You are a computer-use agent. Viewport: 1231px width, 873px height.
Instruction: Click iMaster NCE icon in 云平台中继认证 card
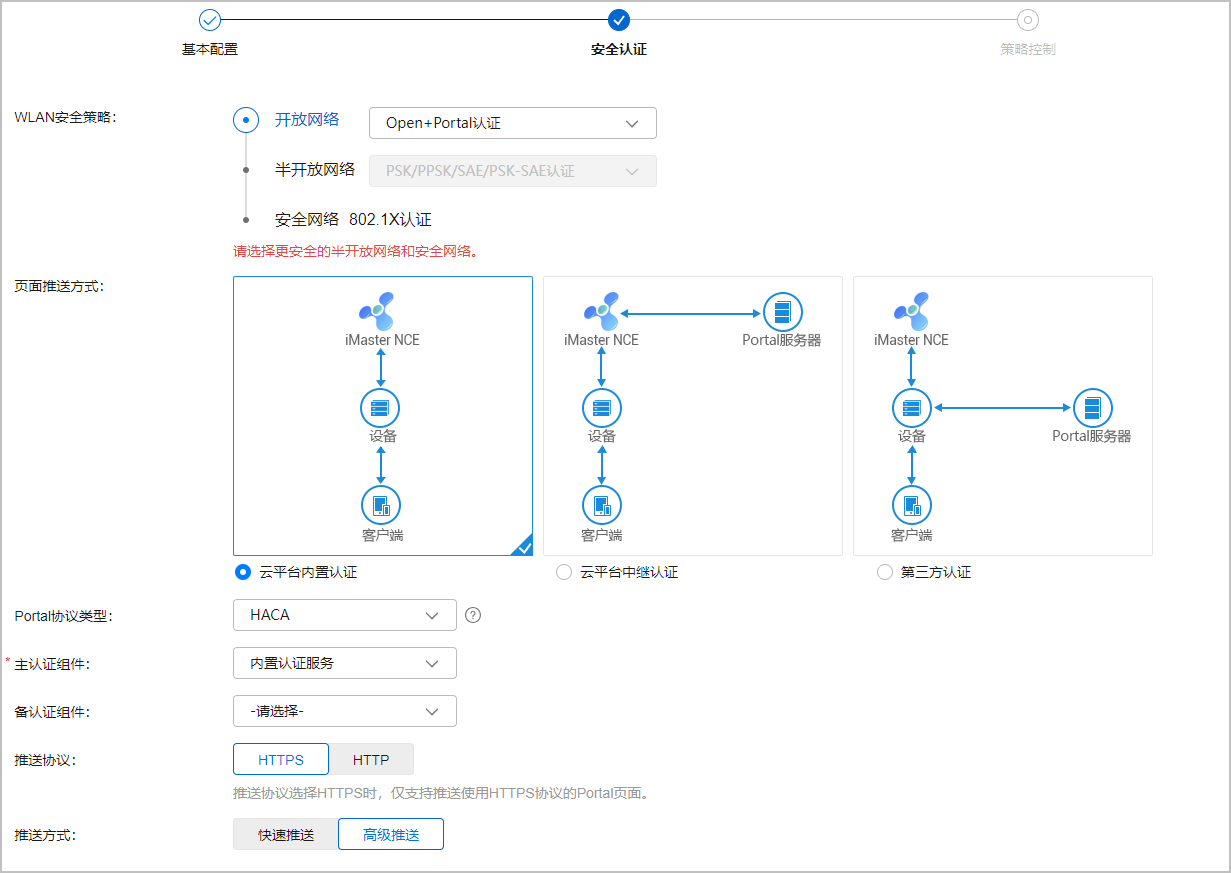[601, 310]
